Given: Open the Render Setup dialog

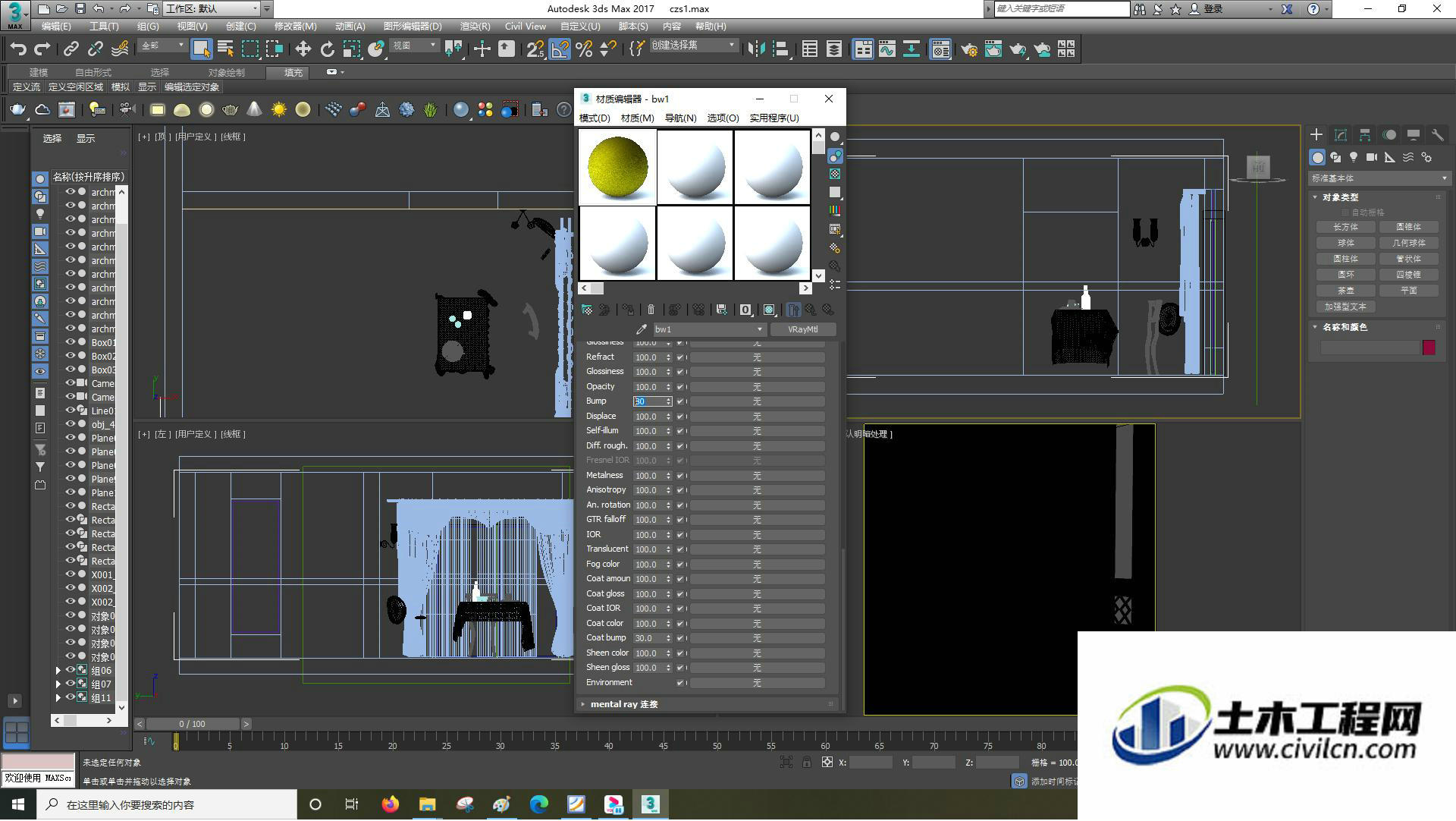Looking at the screenshot, I should click(x=968, y=49).
